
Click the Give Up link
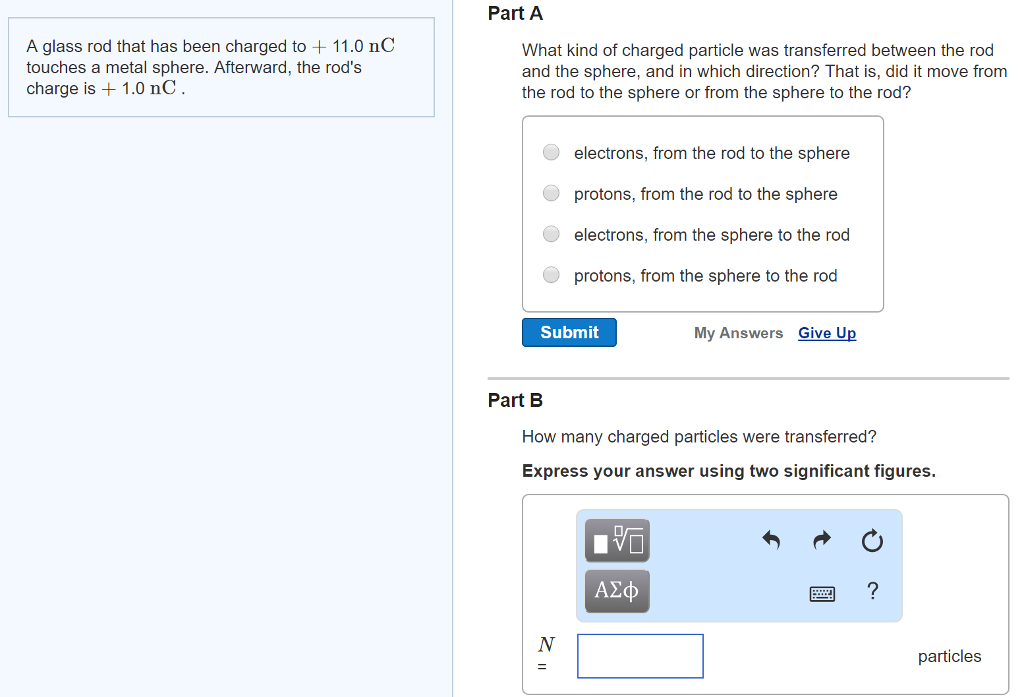tap(827, 333)
